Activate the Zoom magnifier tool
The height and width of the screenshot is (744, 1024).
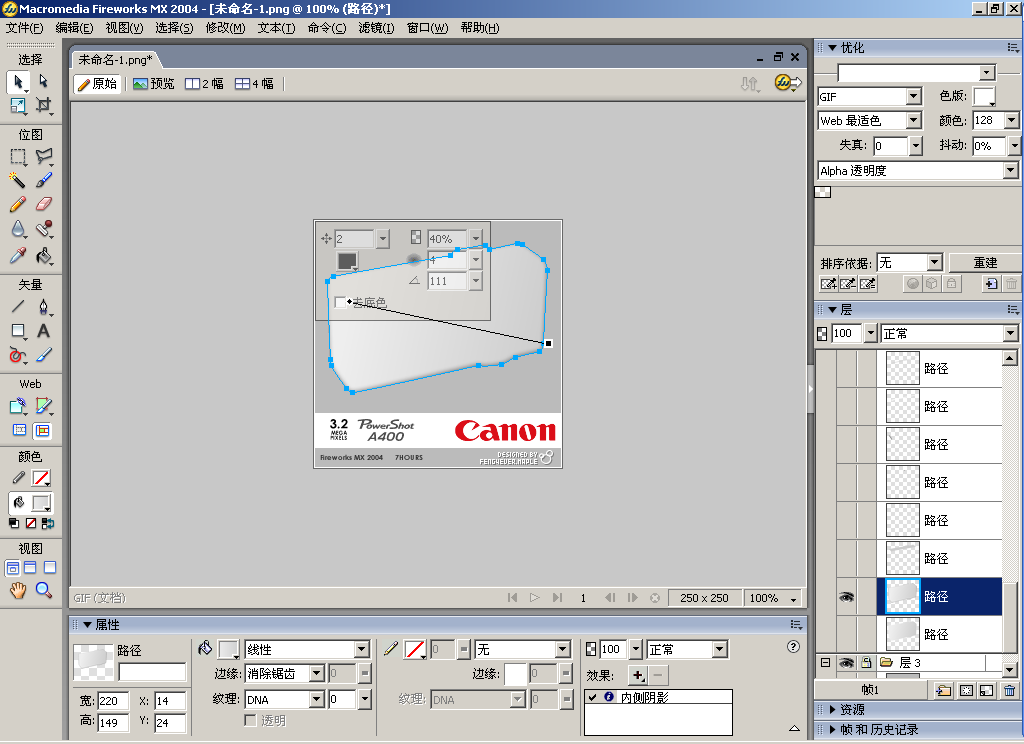(43, 590)
